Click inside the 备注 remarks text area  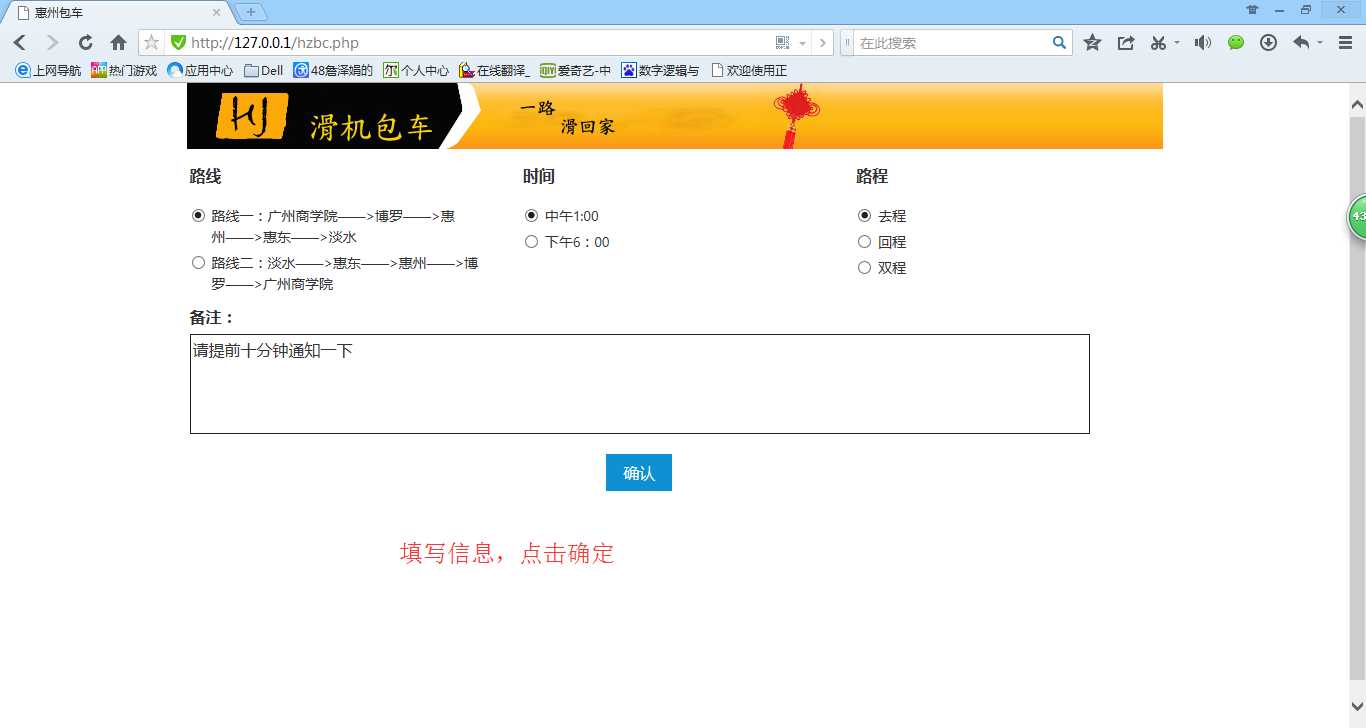coord(640,384)
